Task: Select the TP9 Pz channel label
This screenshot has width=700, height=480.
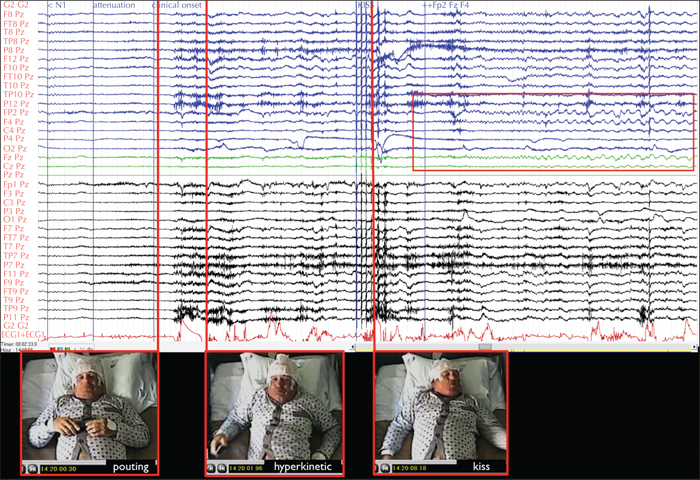Action: 16,309
